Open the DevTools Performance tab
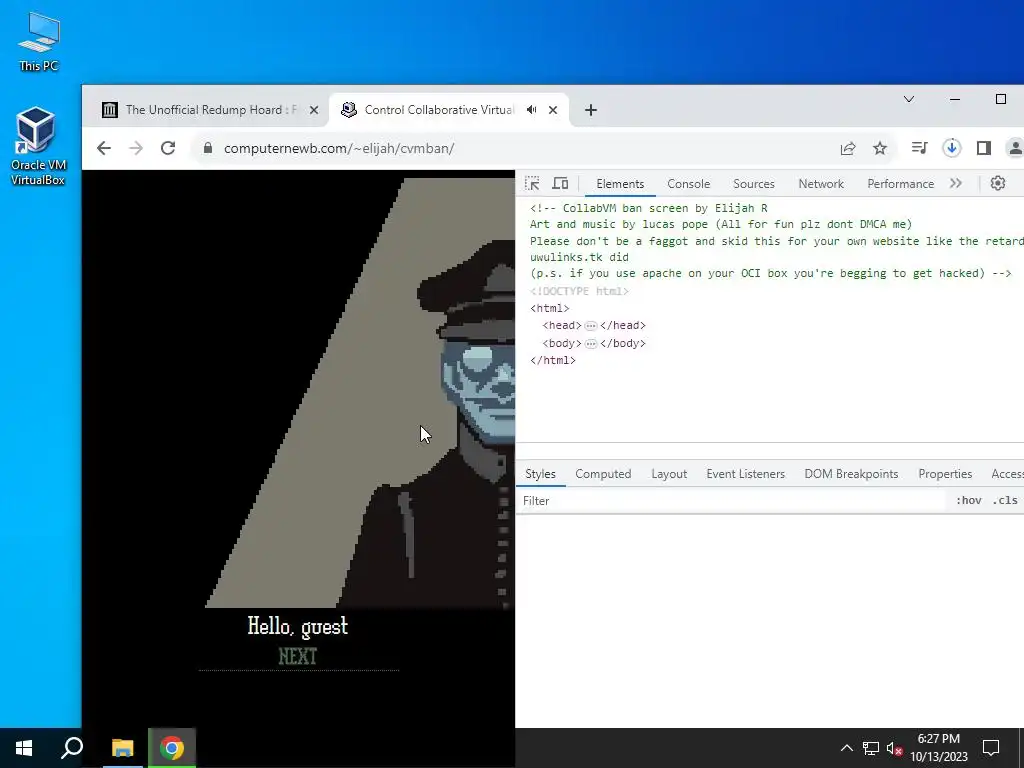 tap(901, 184)
